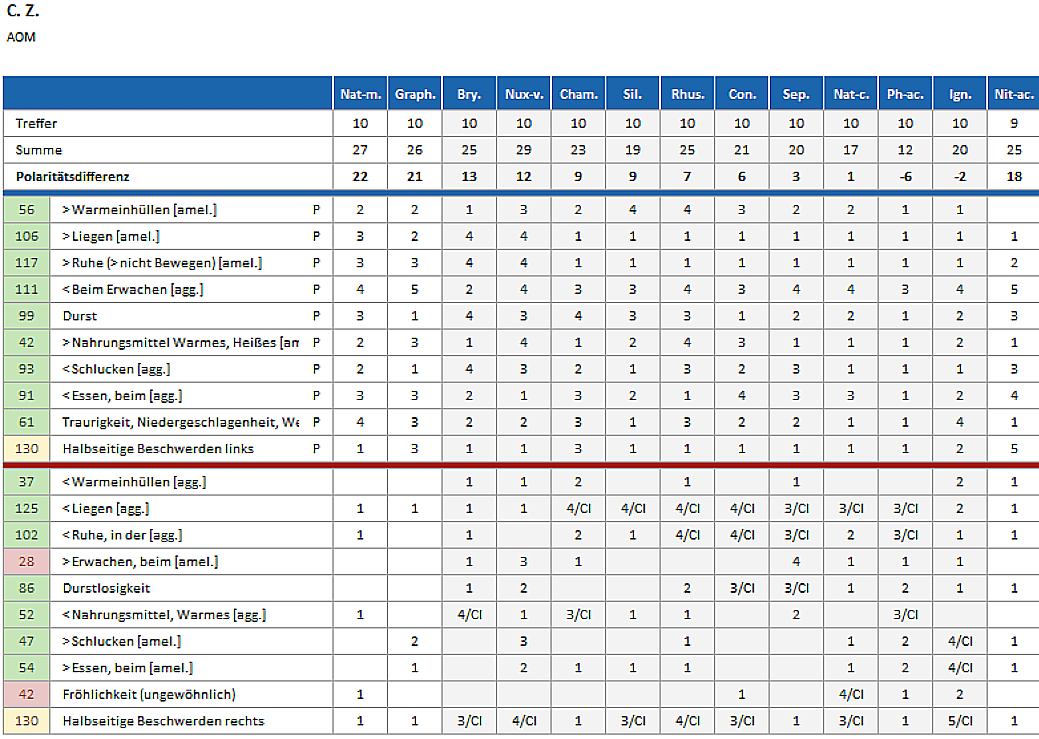Click Halbseitige Beschwerden links symptom

[x=158, y=449]
